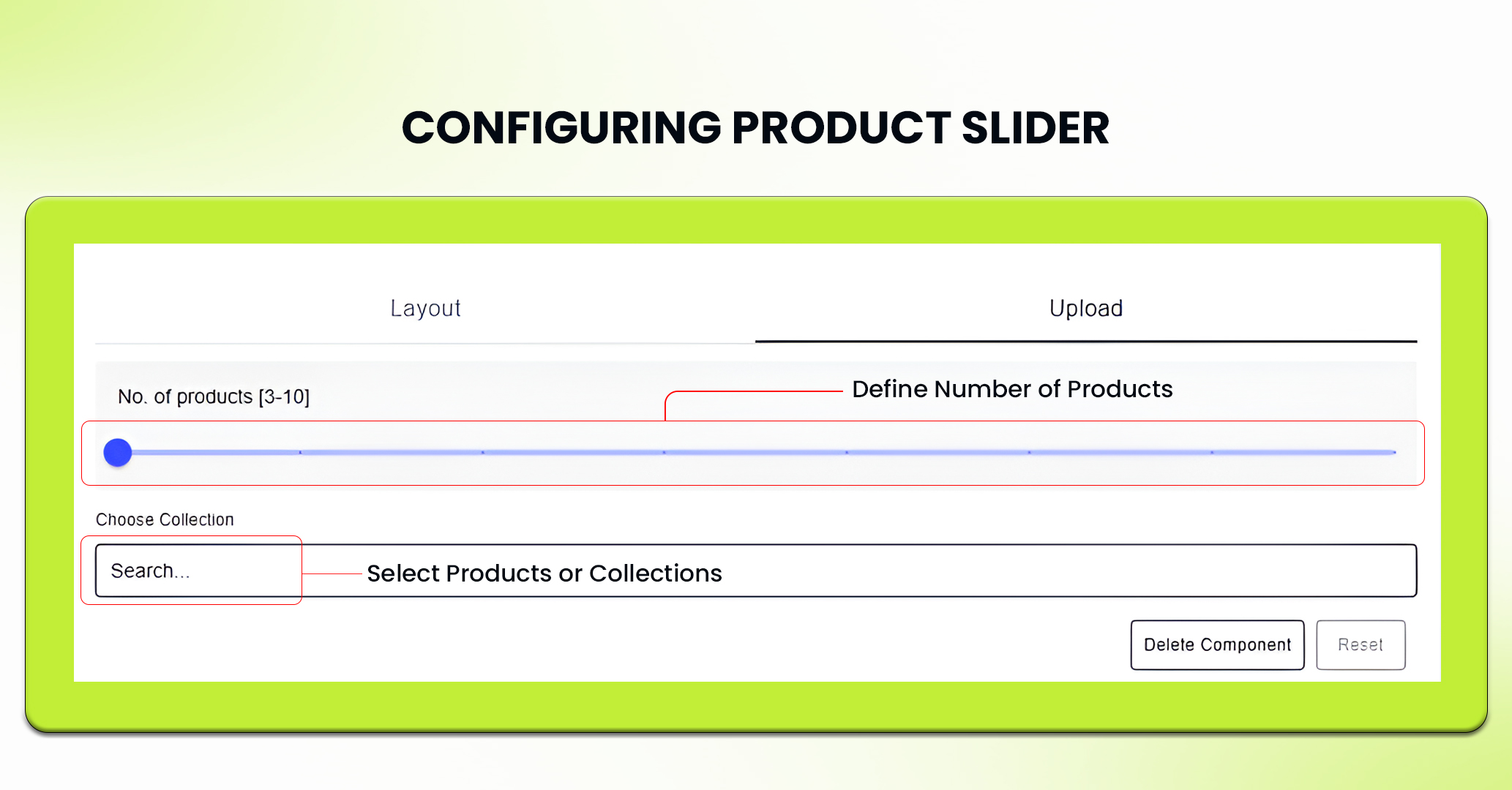Click the Select Products or Collections annotation
Screen dimensions: 1512x790
coord(544,573)
